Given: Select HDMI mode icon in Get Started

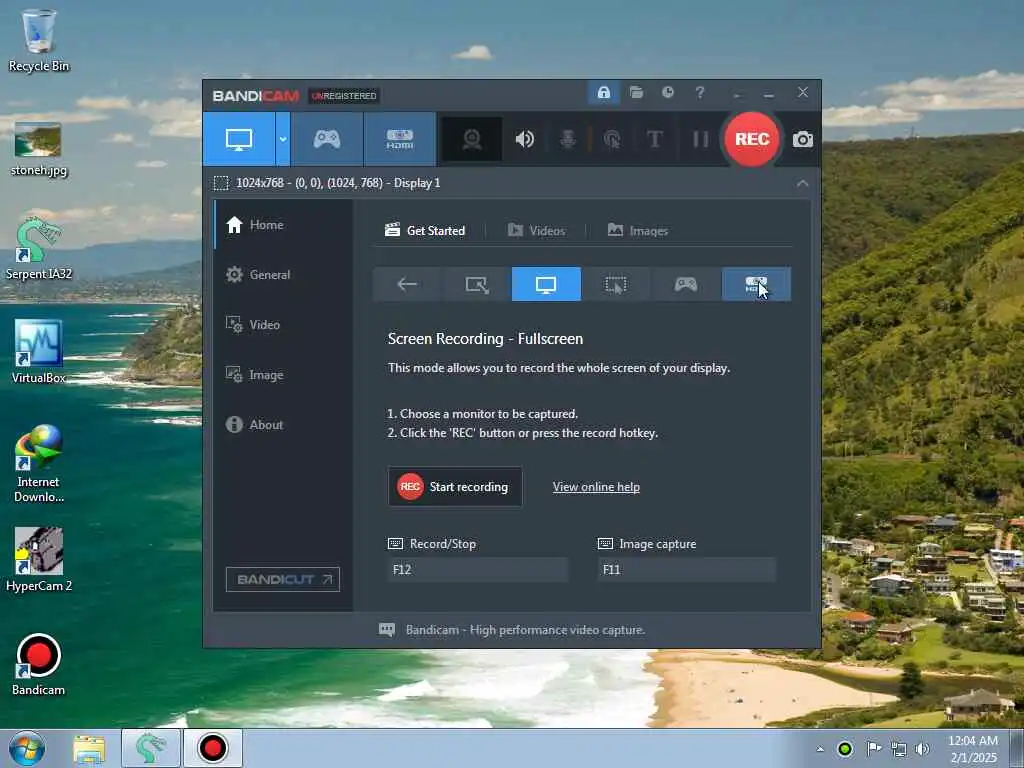Looking at the screenshot, I should coord(756,284).
